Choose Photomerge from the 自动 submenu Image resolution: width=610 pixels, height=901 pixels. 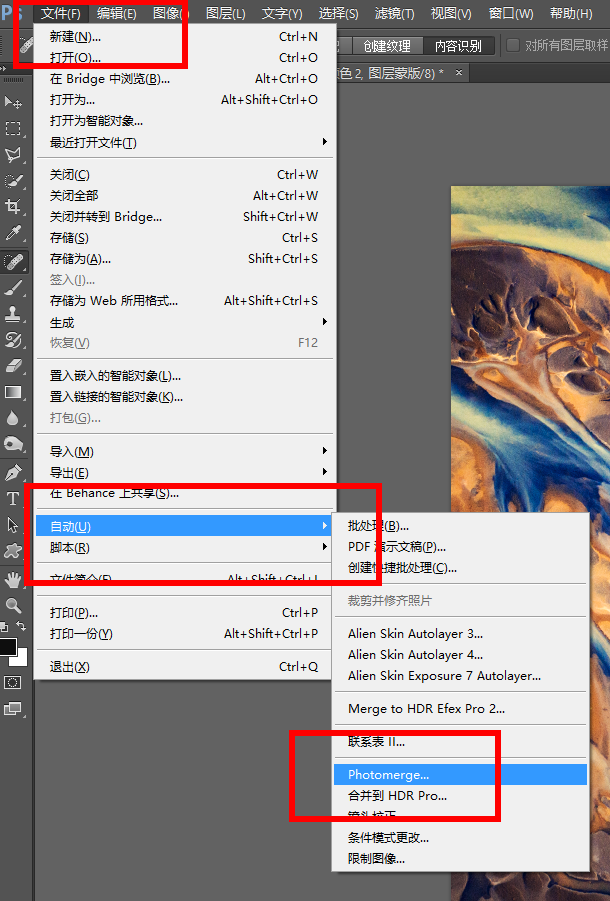388,774
